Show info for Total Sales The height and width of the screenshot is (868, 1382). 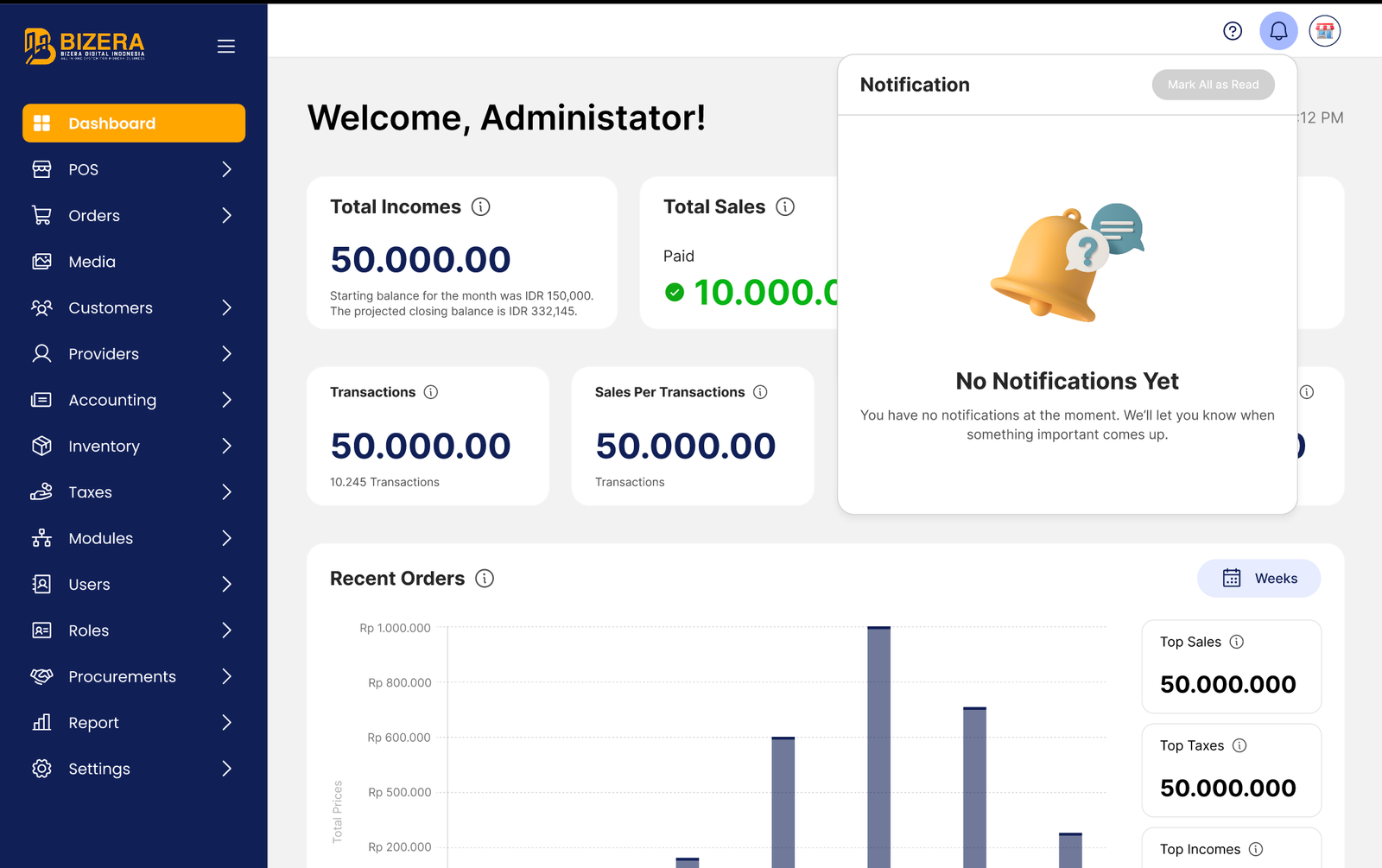click(785, 206)
